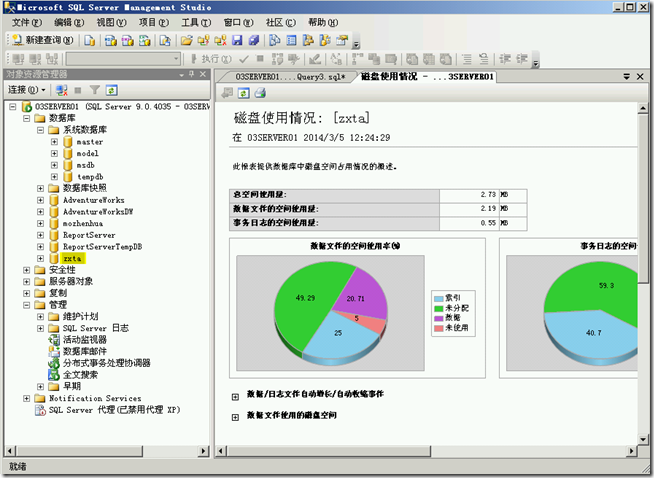Click the Database Engine Query icon beside 新建查询
Image resolution: width=654 pixels, height=478 pixels.
(90, 40)
